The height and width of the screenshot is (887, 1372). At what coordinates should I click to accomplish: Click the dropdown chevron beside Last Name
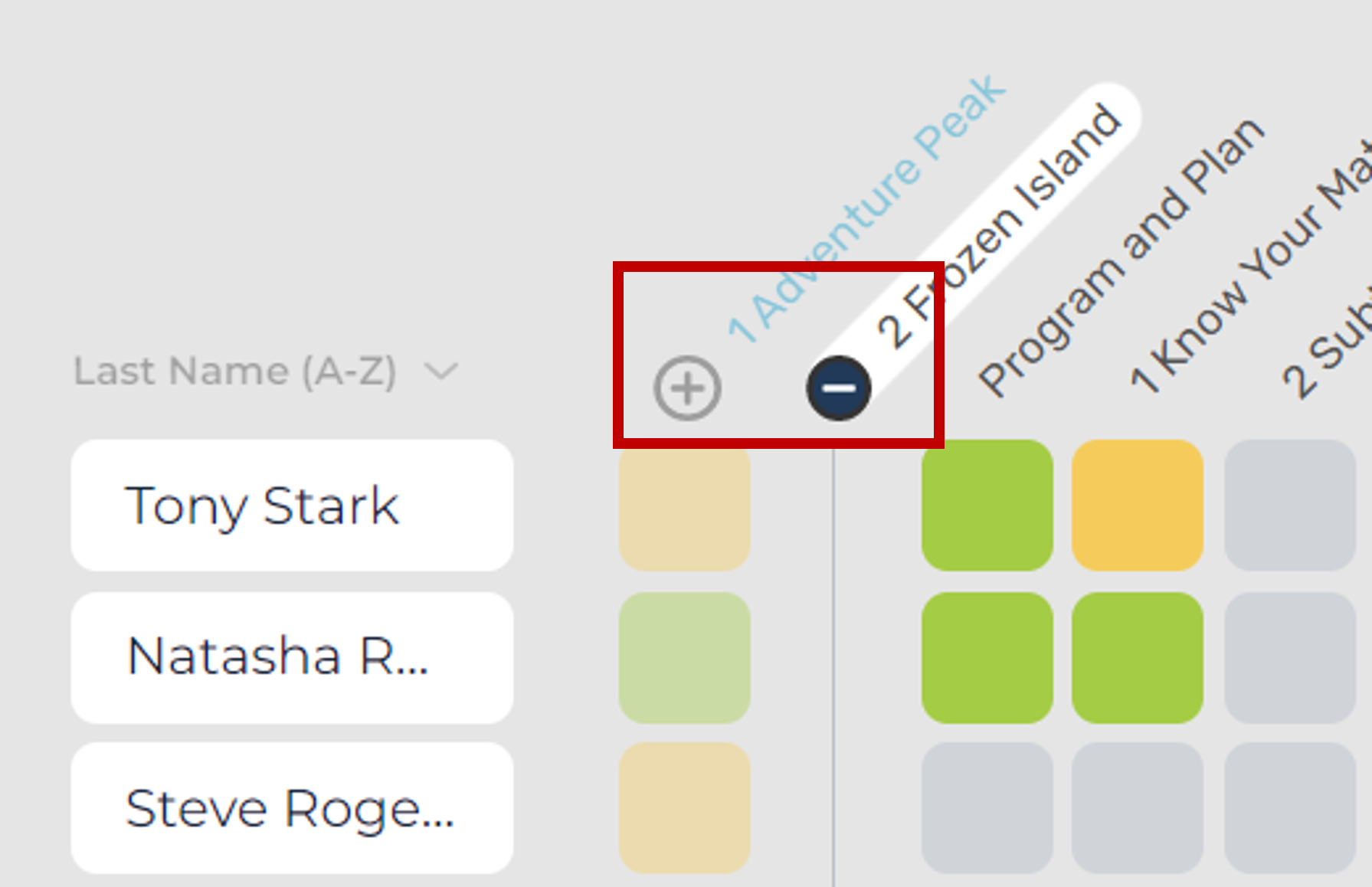pos(440,371)
